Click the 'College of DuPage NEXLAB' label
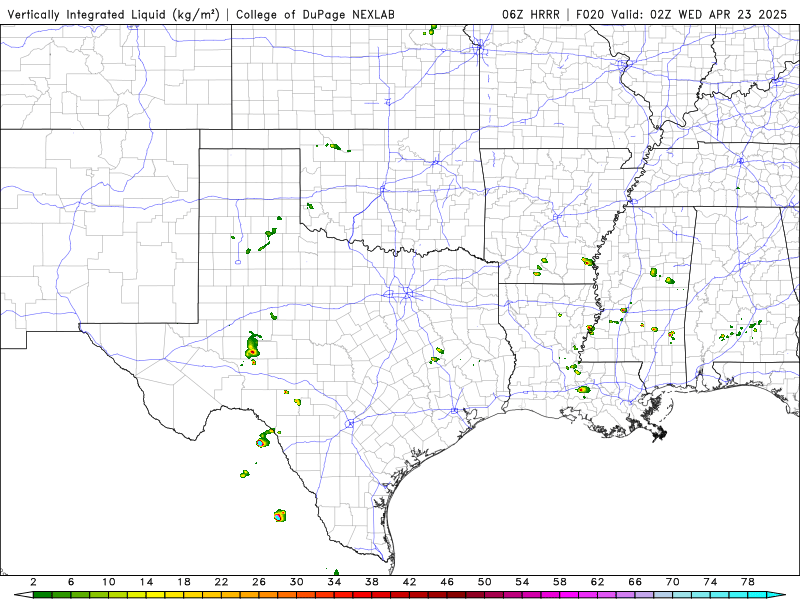Image resolution: width=800 pixels, height=600 pixels. (x=315, y=14)
